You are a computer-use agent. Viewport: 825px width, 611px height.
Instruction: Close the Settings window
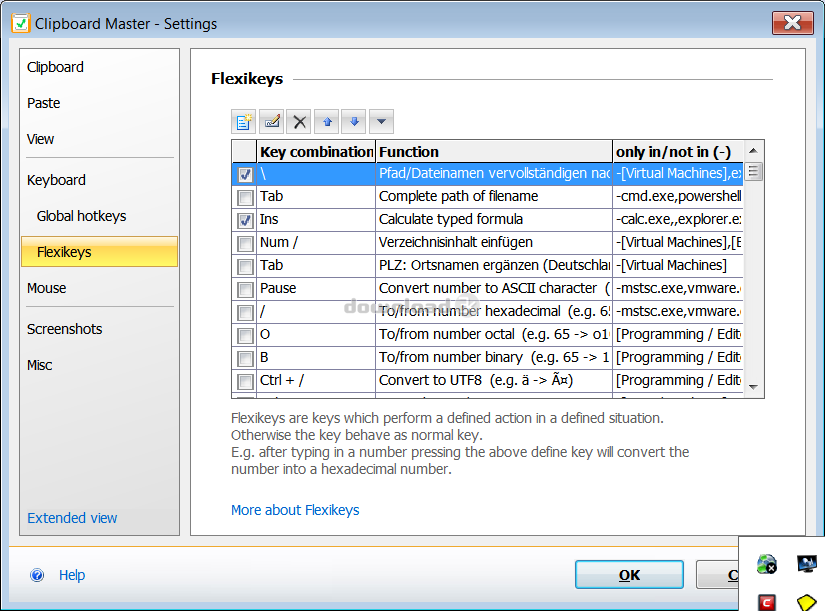pyautogui.click(x=792, y=23)
